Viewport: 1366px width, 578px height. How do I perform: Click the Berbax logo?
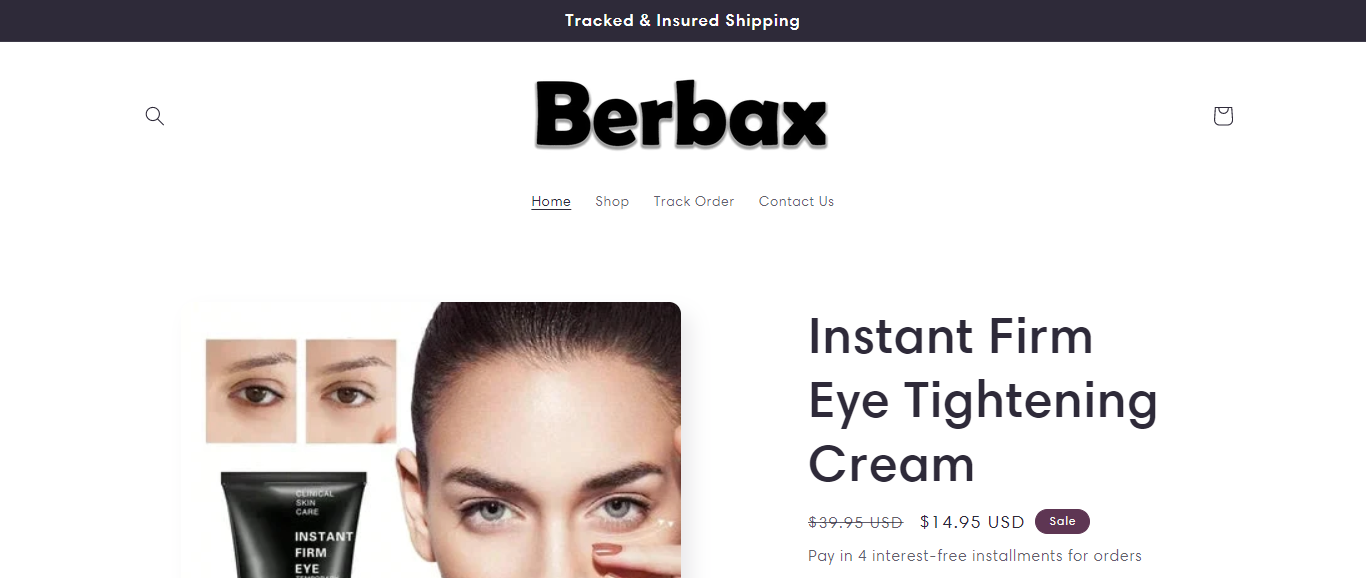(682, 115)
